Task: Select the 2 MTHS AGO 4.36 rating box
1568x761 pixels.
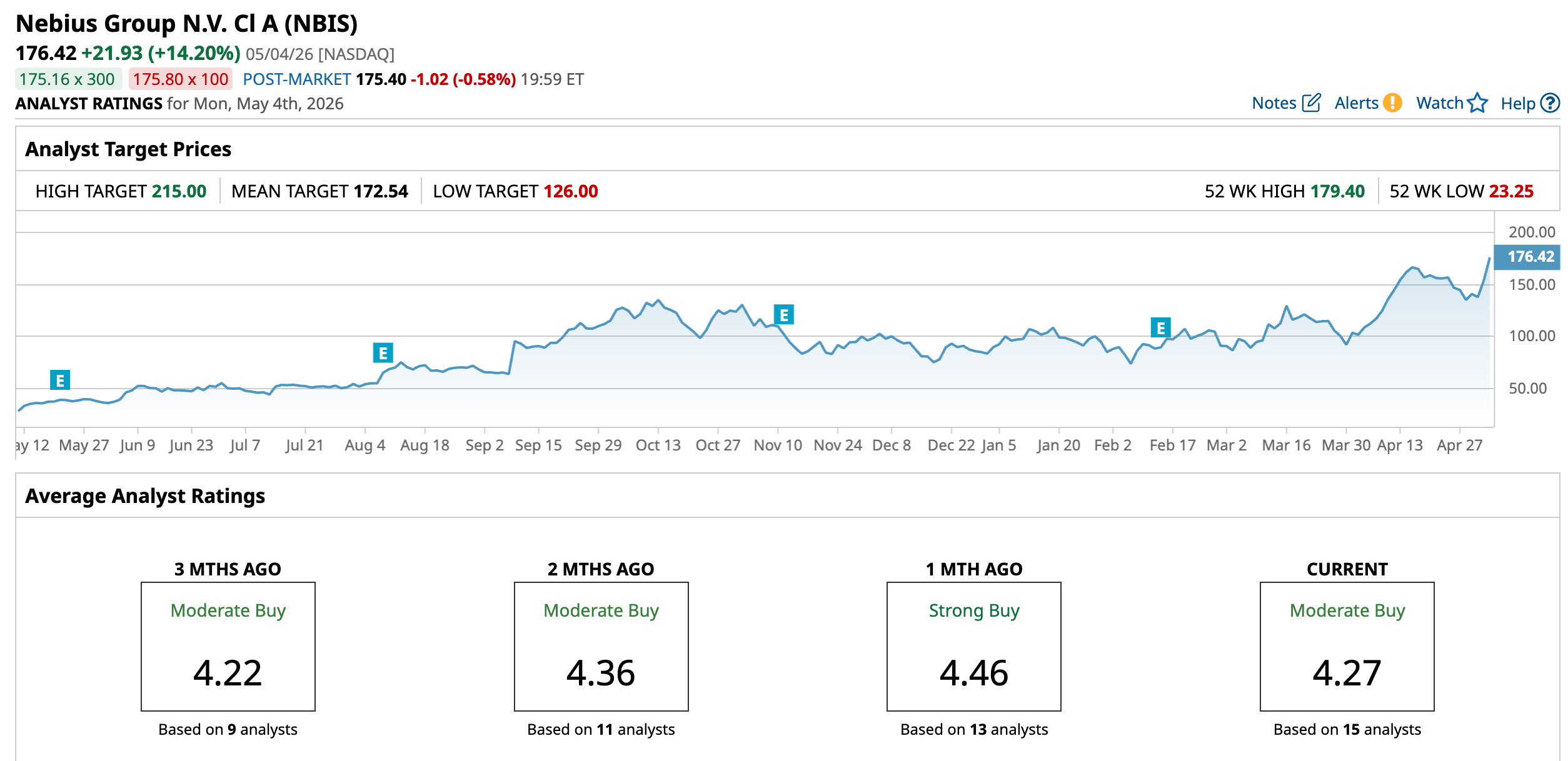Action: click(601, 647)
